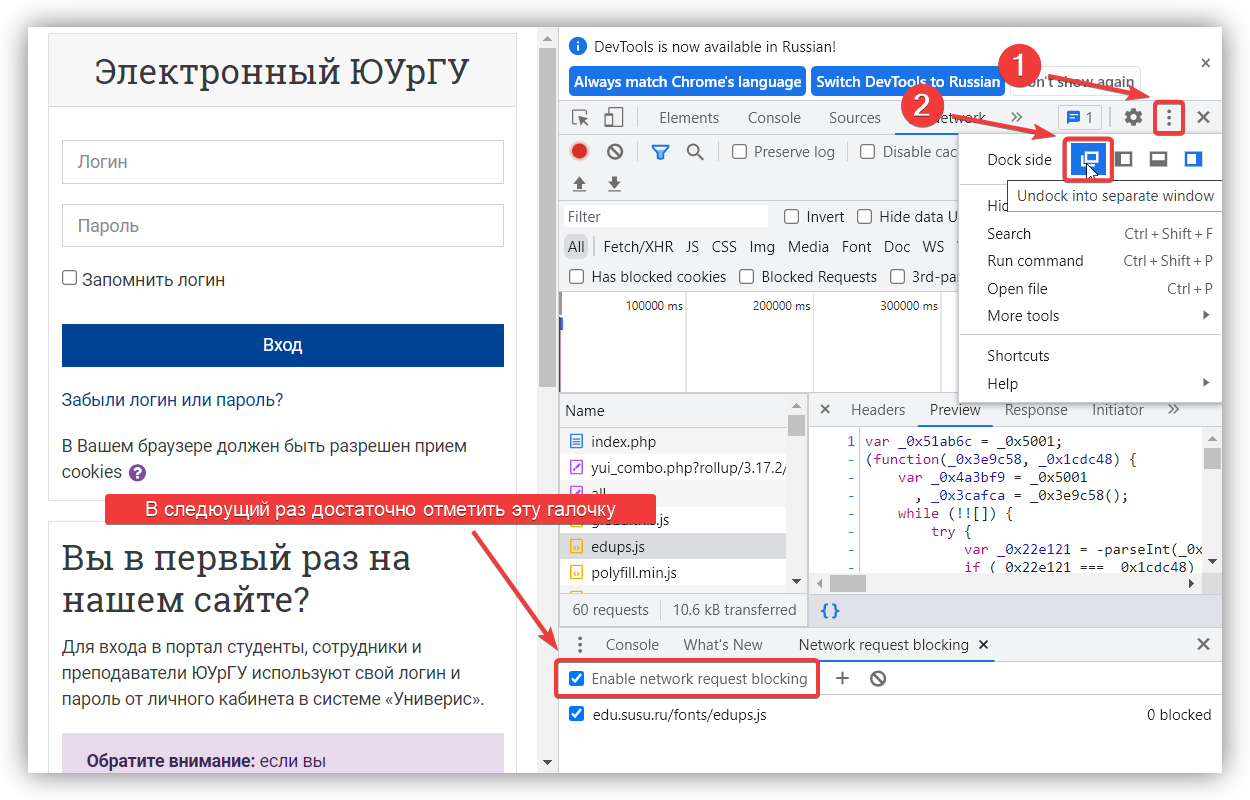
Task: Toggle the Запомнить логин checkbox
Action: pyautogui.click(x=69, y=278)
